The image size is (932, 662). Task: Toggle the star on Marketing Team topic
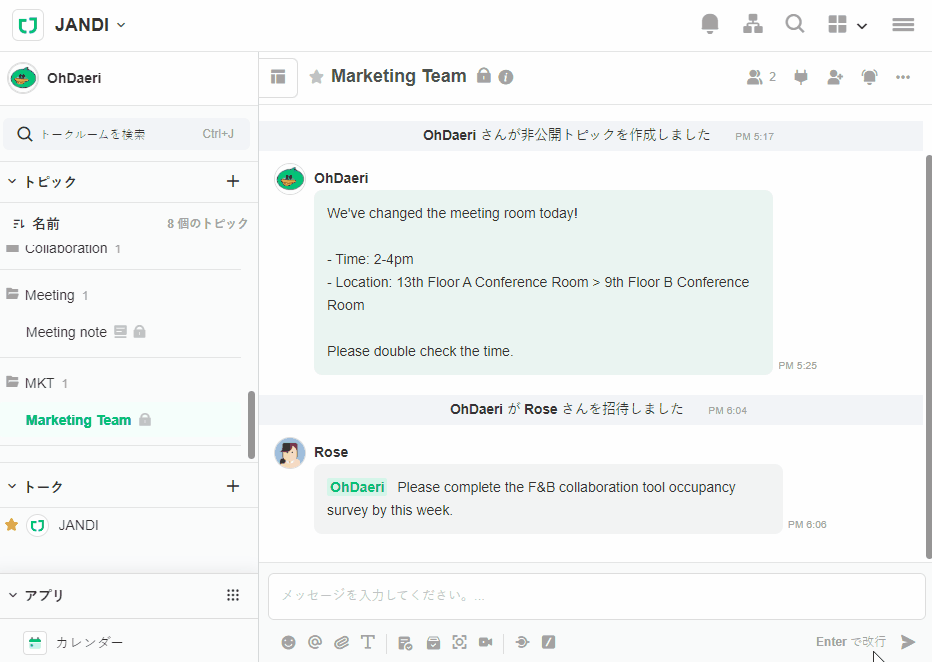tap(316, 77)
